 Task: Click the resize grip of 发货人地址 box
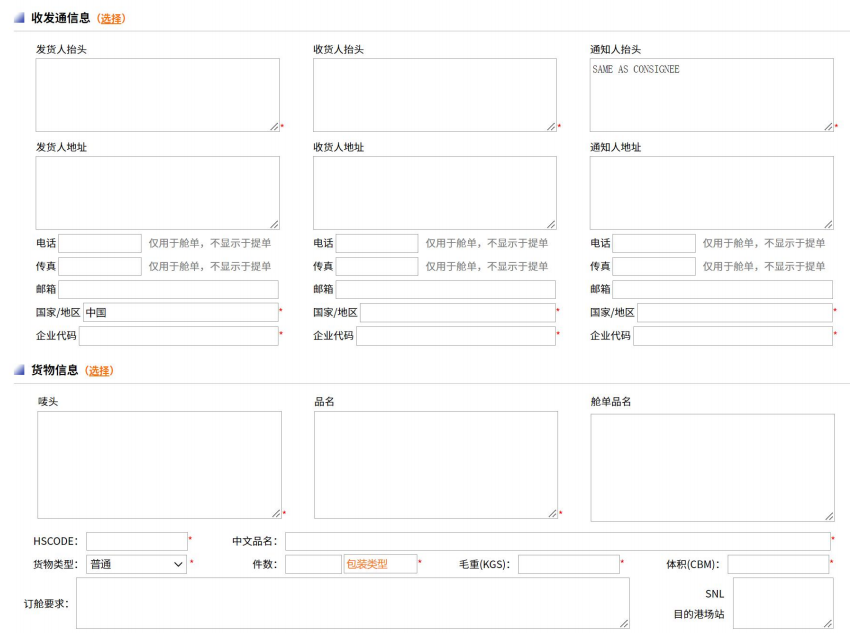click(x=275, y=225)
